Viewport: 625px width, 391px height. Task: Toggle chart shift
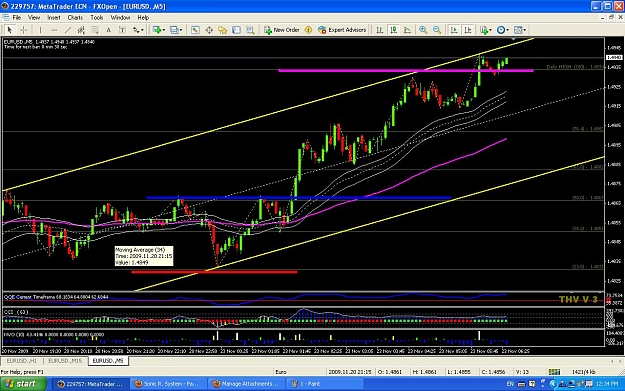click(x=468, y=30)
